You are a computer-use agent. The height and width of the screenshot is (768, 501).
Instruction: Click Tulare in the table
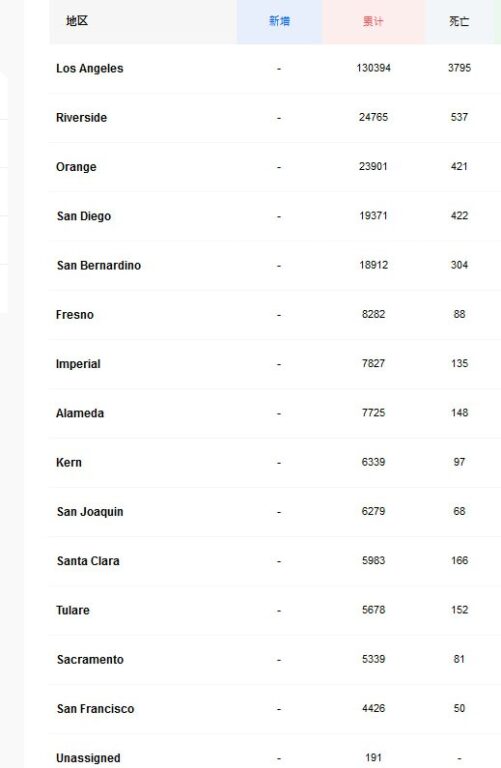coord(72,610)
